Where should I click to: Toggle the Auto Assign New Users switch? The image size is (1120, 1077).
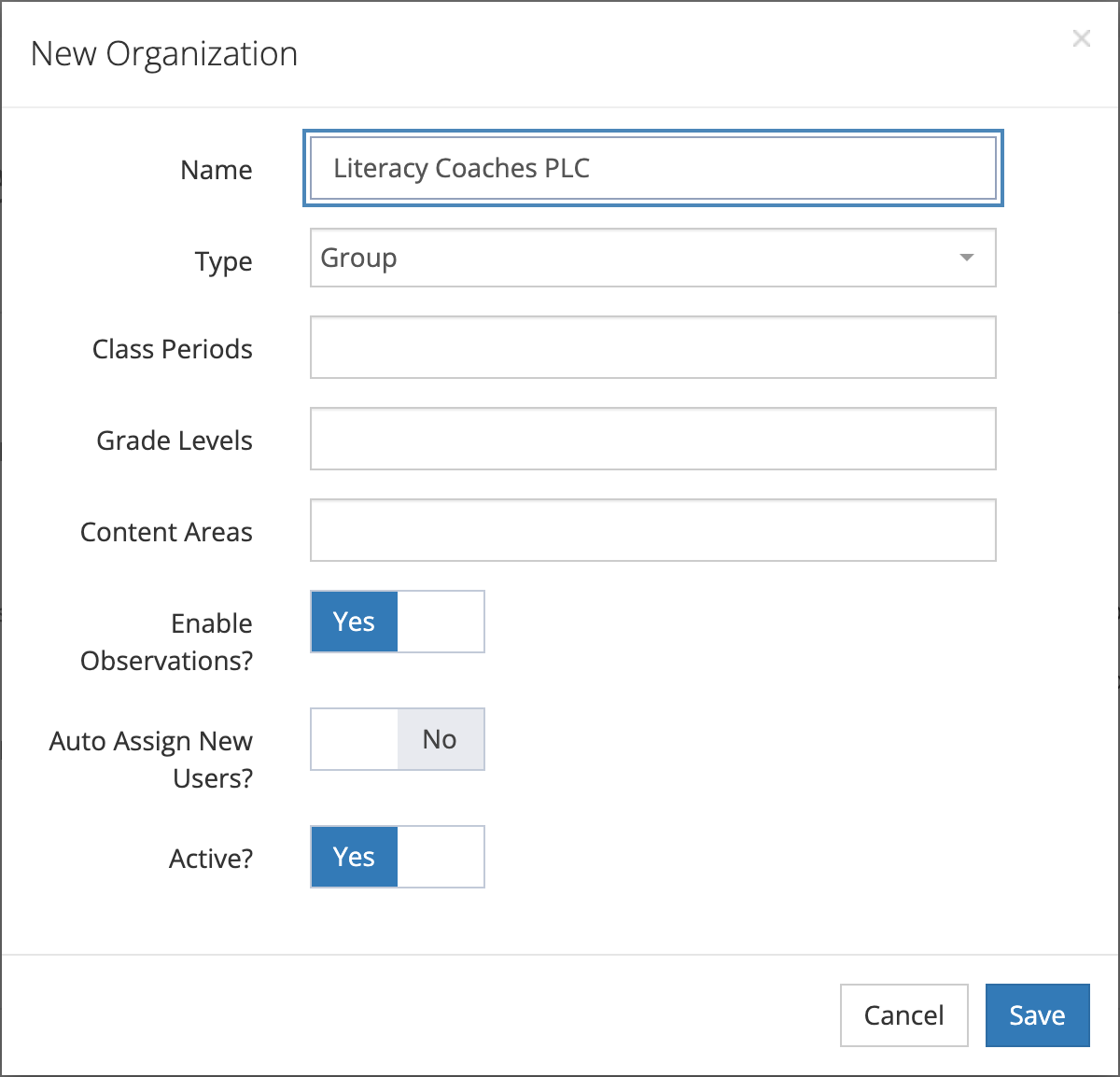[398, 739]
